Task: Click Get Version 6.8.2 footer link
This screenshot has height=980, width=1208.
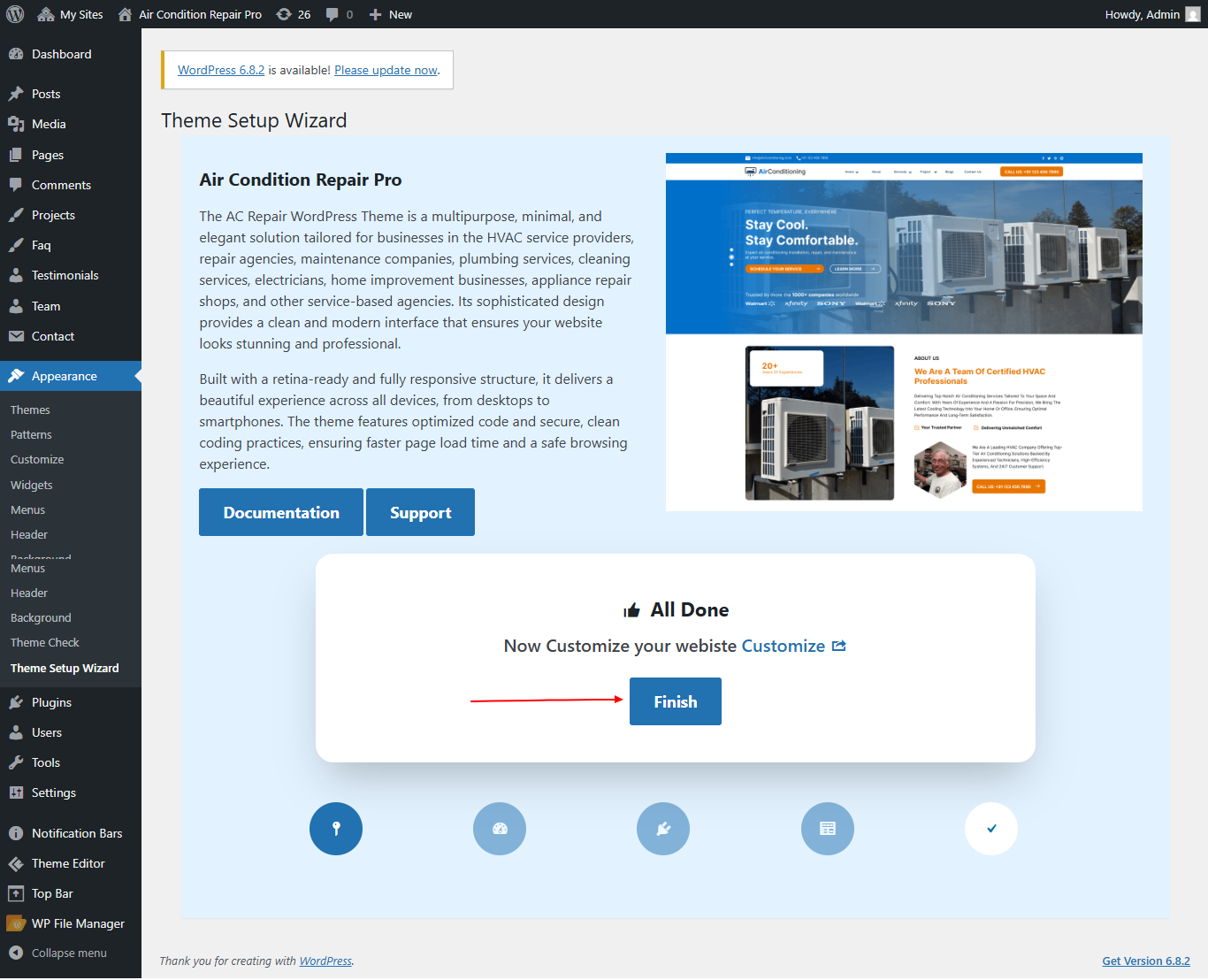Action: pos(1146,961)
